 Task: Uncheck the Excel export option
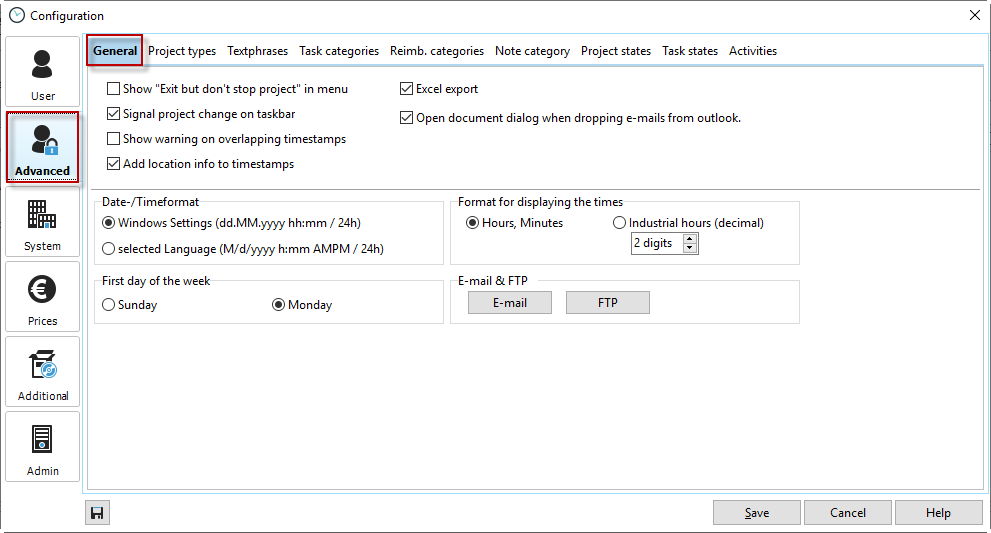click(407, 89)
